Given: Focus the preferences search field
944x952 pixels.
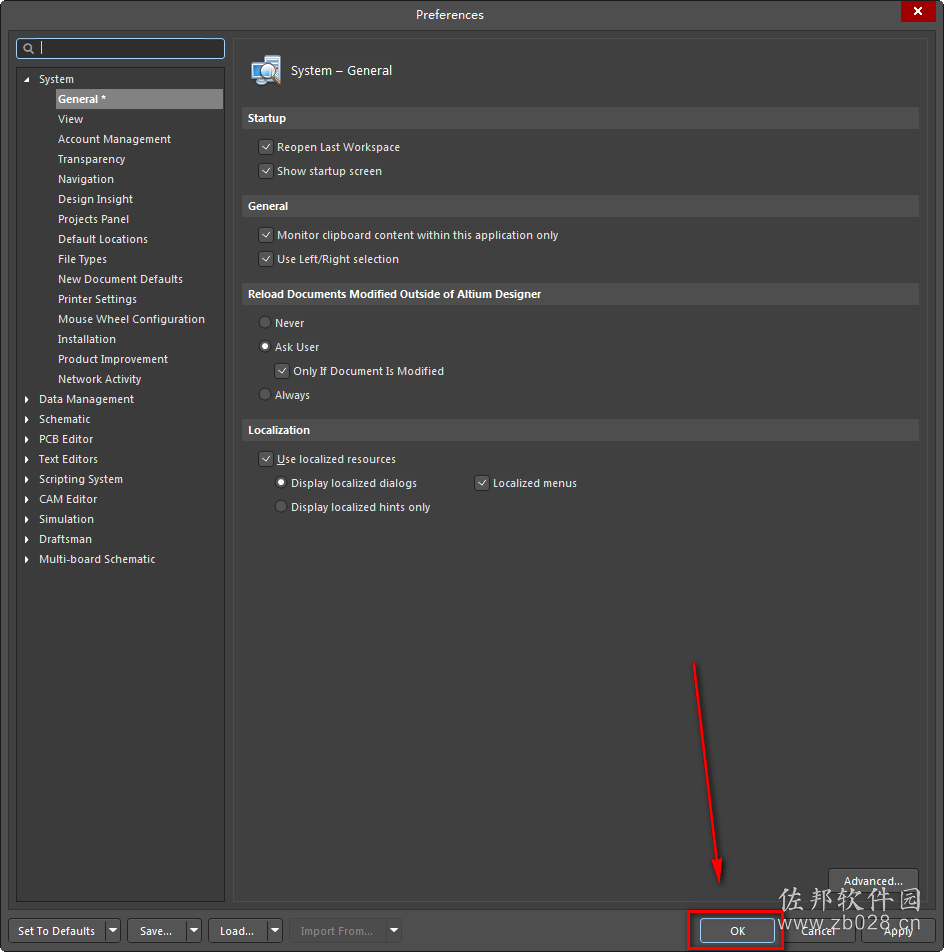Looking at the screenshot, I should tap(120, 49).
